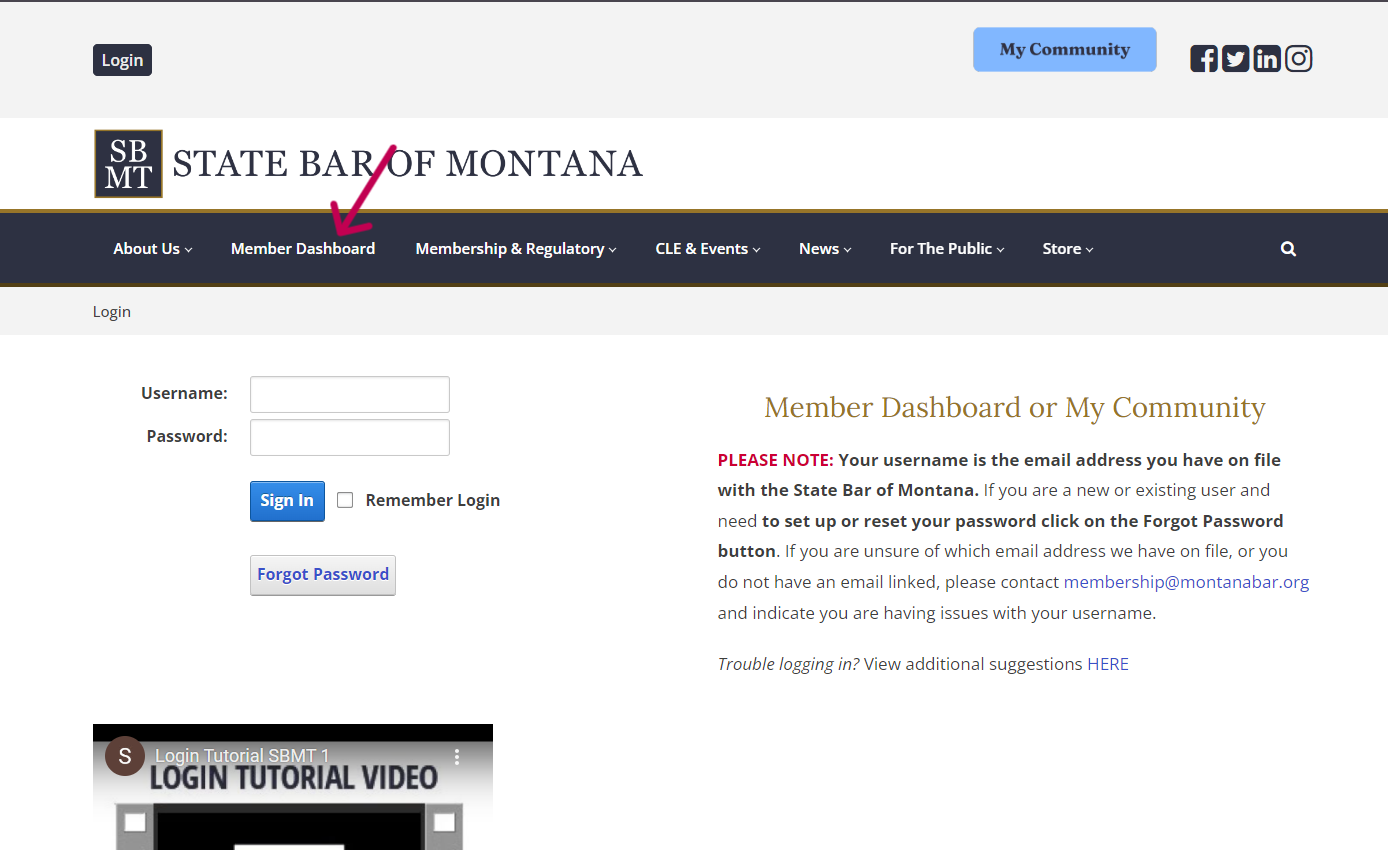This screenshot has height=850, width=1388.
Task: Click the SBMT logo
Action: pyautogui.click(x=128, y=163)
